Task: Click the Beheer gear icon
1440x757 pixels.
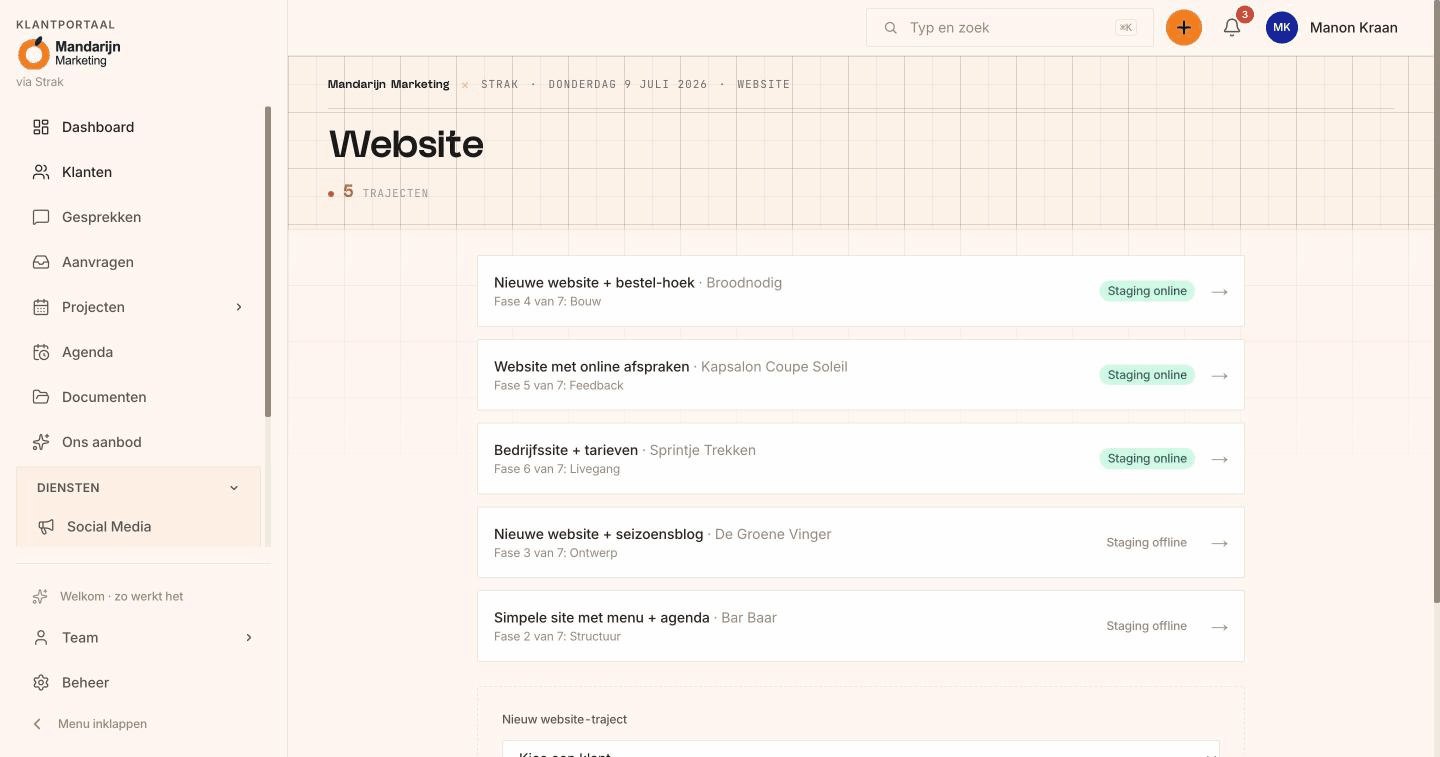Action: [x=41, y=683]
